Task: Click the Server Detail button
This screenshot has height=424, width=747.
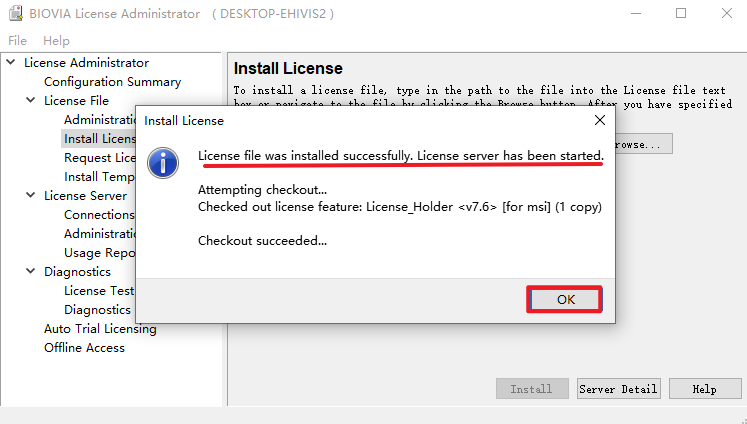Action: click(618, 389)
